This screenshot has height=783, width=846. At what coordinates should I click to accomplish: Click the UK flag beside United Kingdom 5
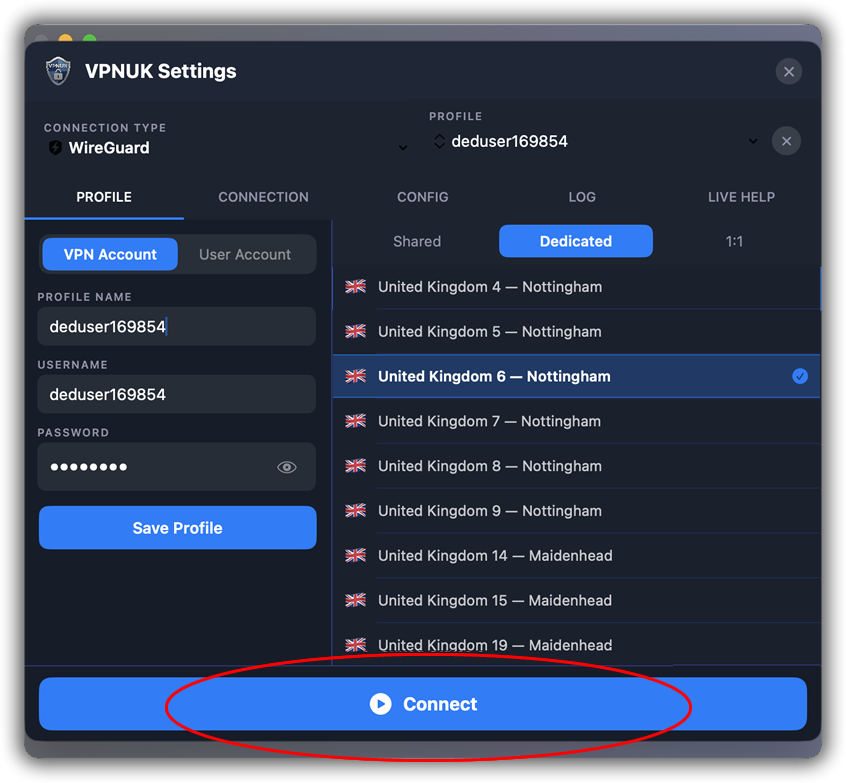point(356,331)
